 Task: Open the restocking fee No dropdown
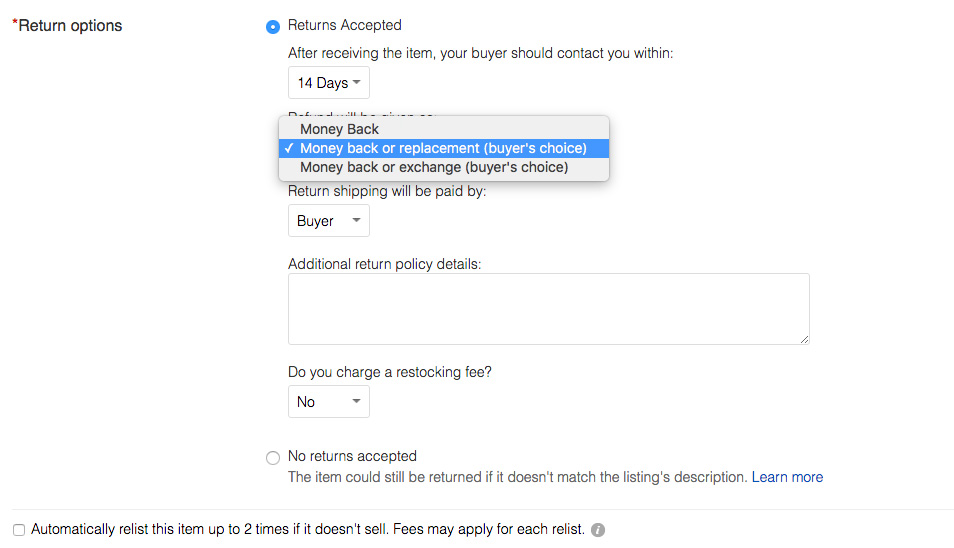click(328, 402)
